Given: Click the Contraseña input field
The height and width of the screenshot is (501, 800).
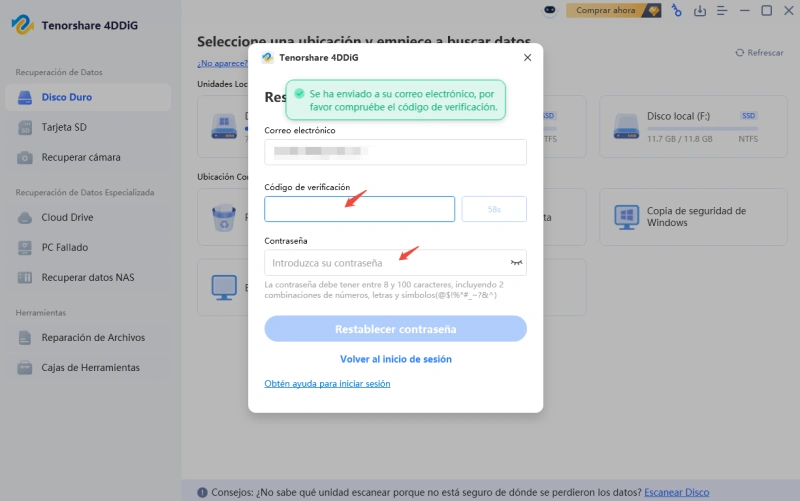Looking at the screenshot, I should click(395, 263).
